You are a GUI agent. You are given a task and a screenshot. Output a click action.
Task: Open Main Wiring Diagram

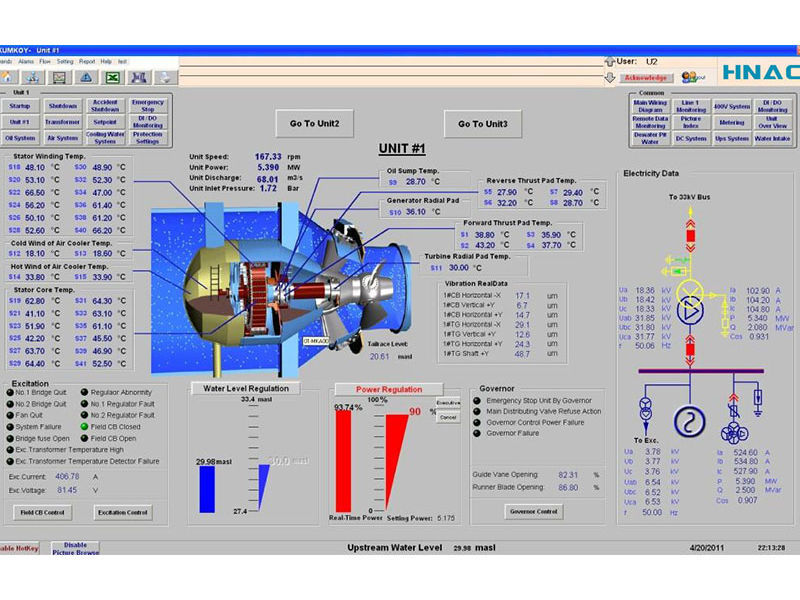click(650, 106)
